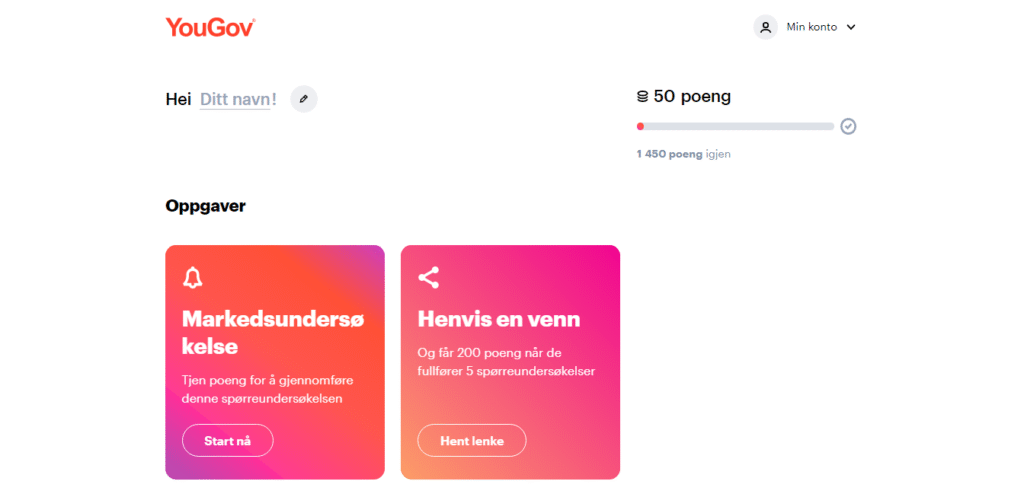
Task: Click the Ditt navn name field
Action: (234, 99)
